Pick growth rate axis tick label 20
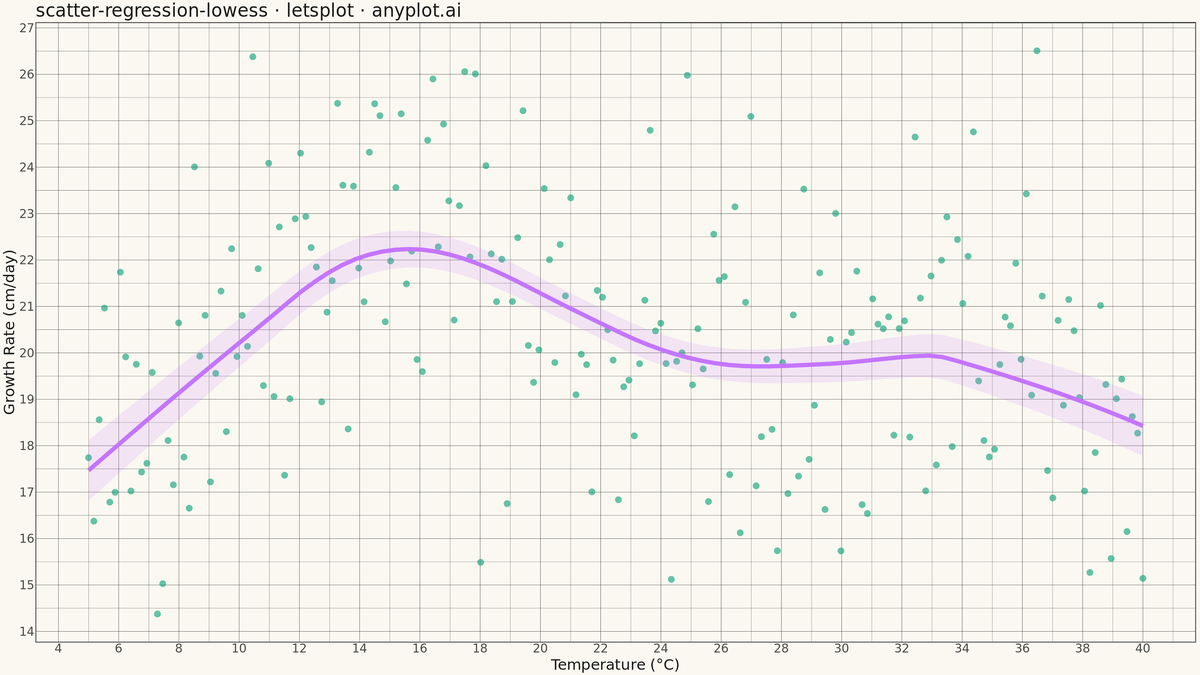The width and height of the screenshot is (1200, 675). 27,353
